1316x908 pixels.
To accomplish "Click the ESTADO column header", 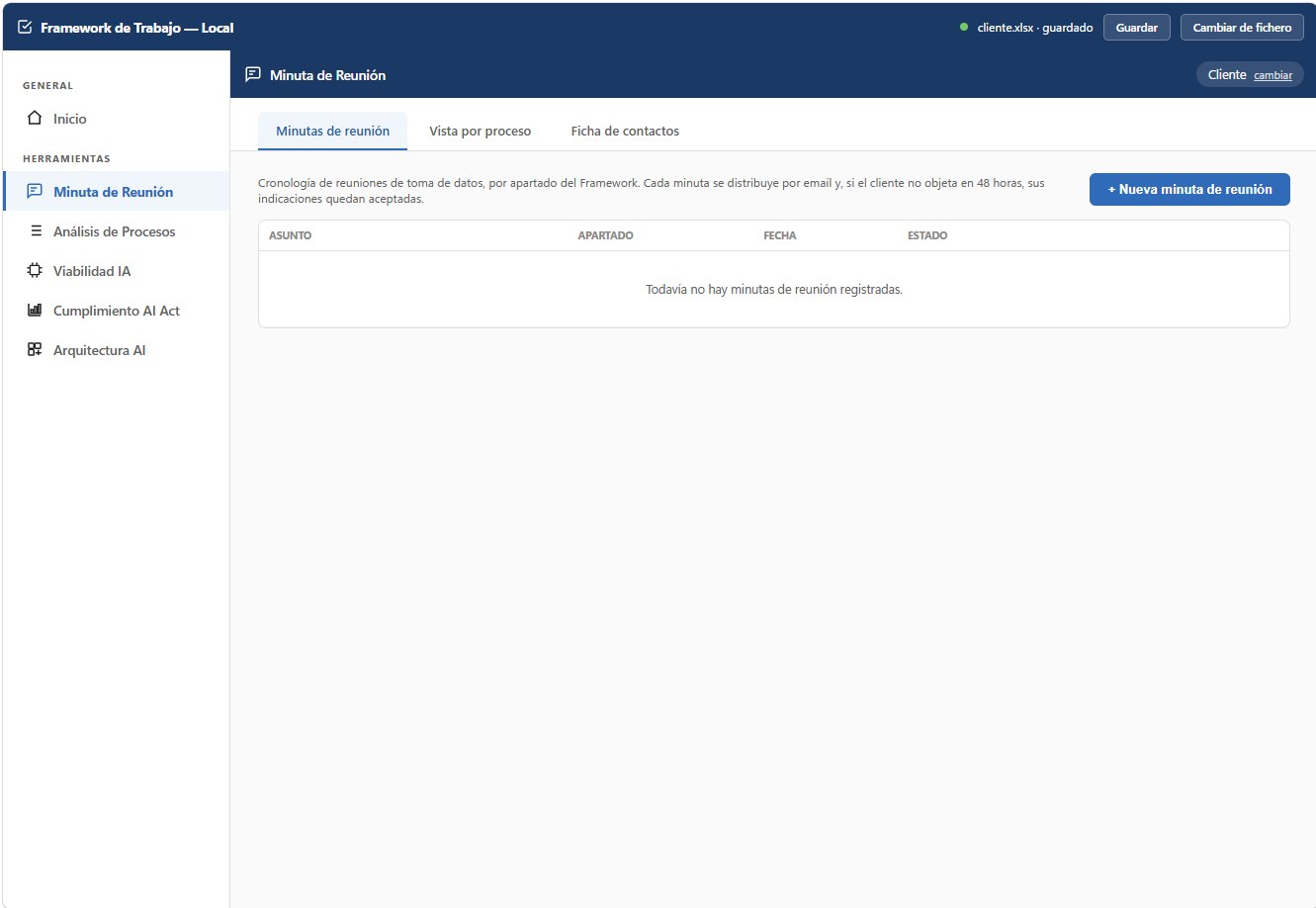I will pyautogui.click(x=927, y=235).
